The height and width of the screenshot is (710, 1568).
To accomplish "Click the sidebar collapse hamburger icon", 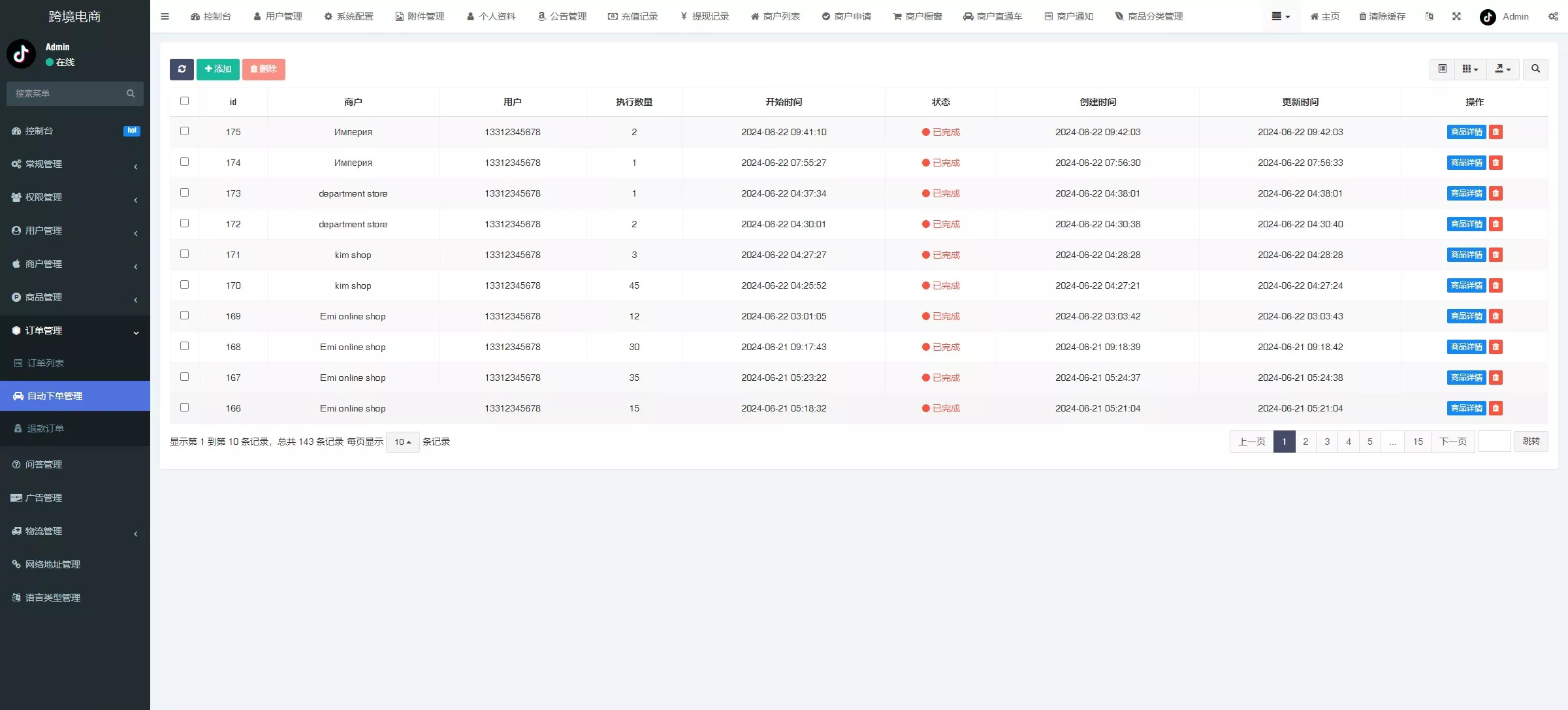I will [165, 16].
